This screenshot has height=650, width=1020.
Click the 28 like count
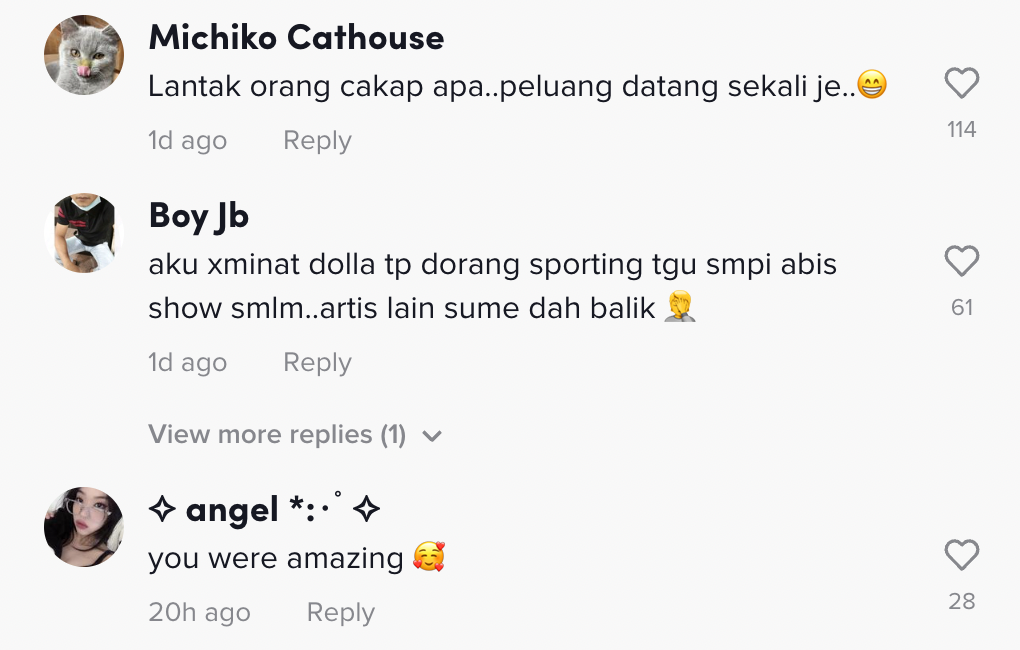(961, 601)
